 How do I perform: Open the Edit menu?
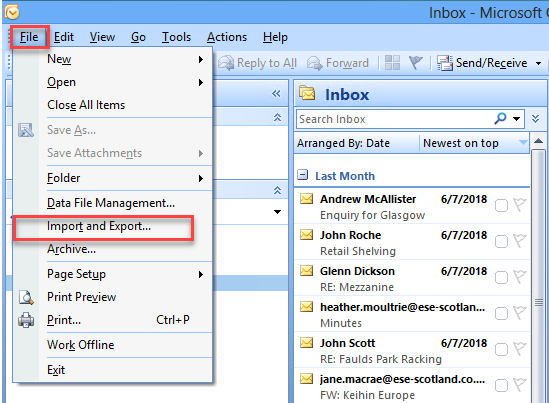pyautogui.click(x=64, y=37)
